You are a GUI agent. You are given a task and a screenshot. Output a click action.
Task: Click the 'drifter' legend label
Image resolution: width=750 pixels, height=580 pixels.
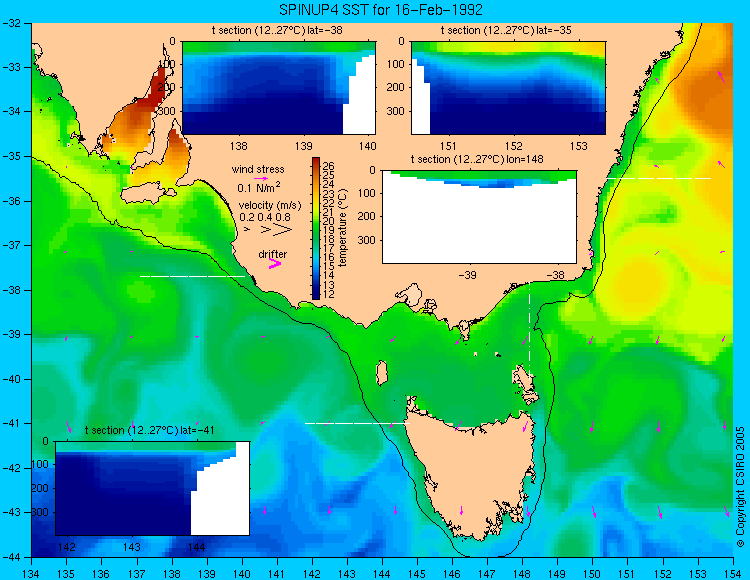[x=273, y=254]
